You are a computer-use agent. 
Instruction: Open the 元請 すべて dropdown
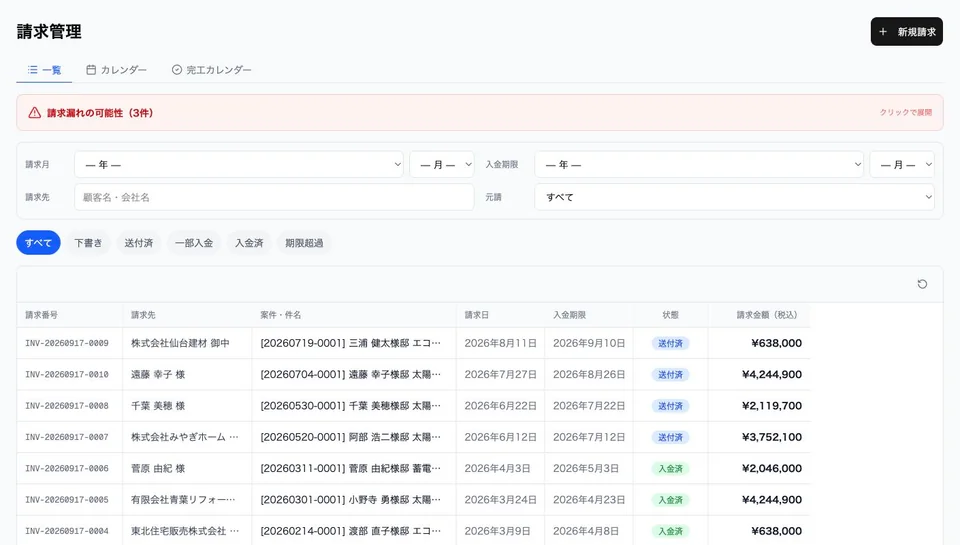point(734,197)
